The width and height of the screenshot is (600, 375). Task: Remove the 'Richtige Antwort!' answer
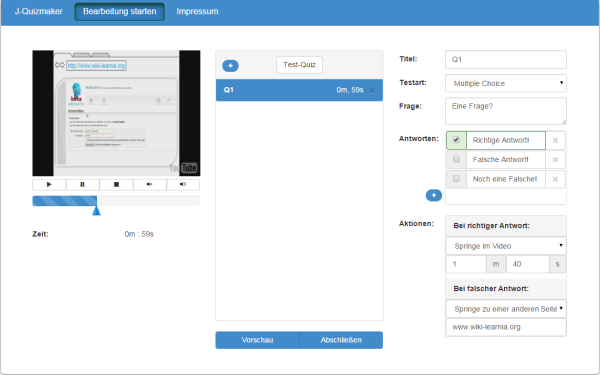[x=555, y=140]
